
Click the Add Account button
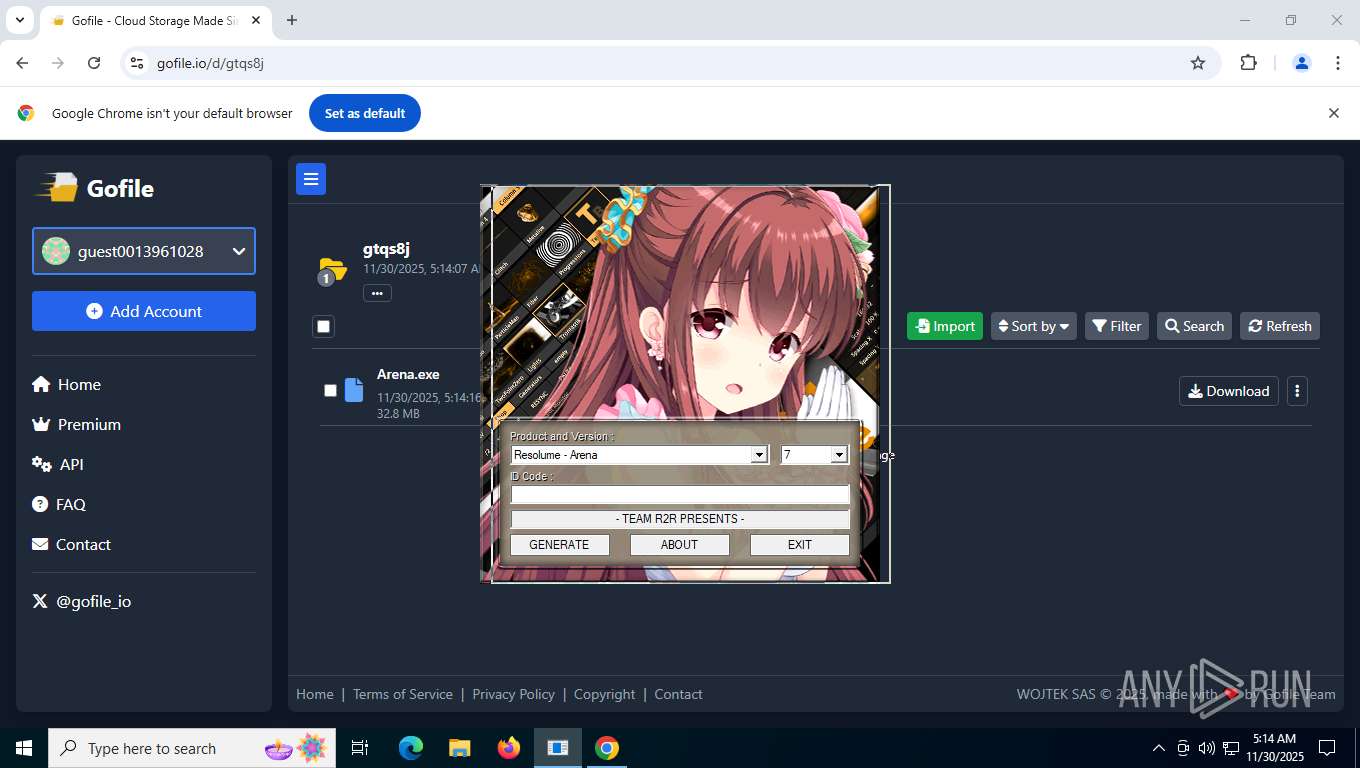[144, 311]
